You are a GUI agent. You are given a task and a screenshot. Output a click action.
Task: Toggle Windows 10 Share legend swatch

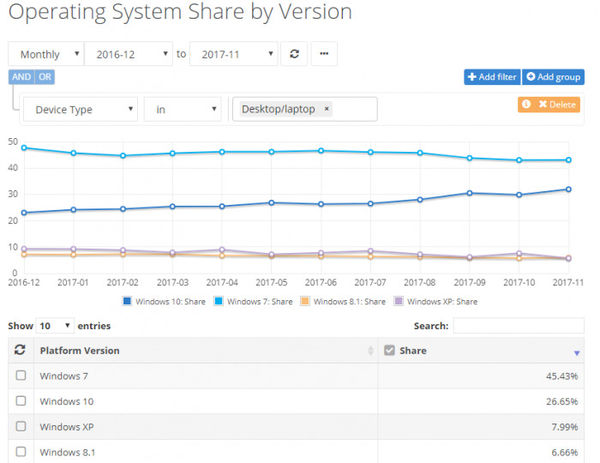click(x=127, y=301)
